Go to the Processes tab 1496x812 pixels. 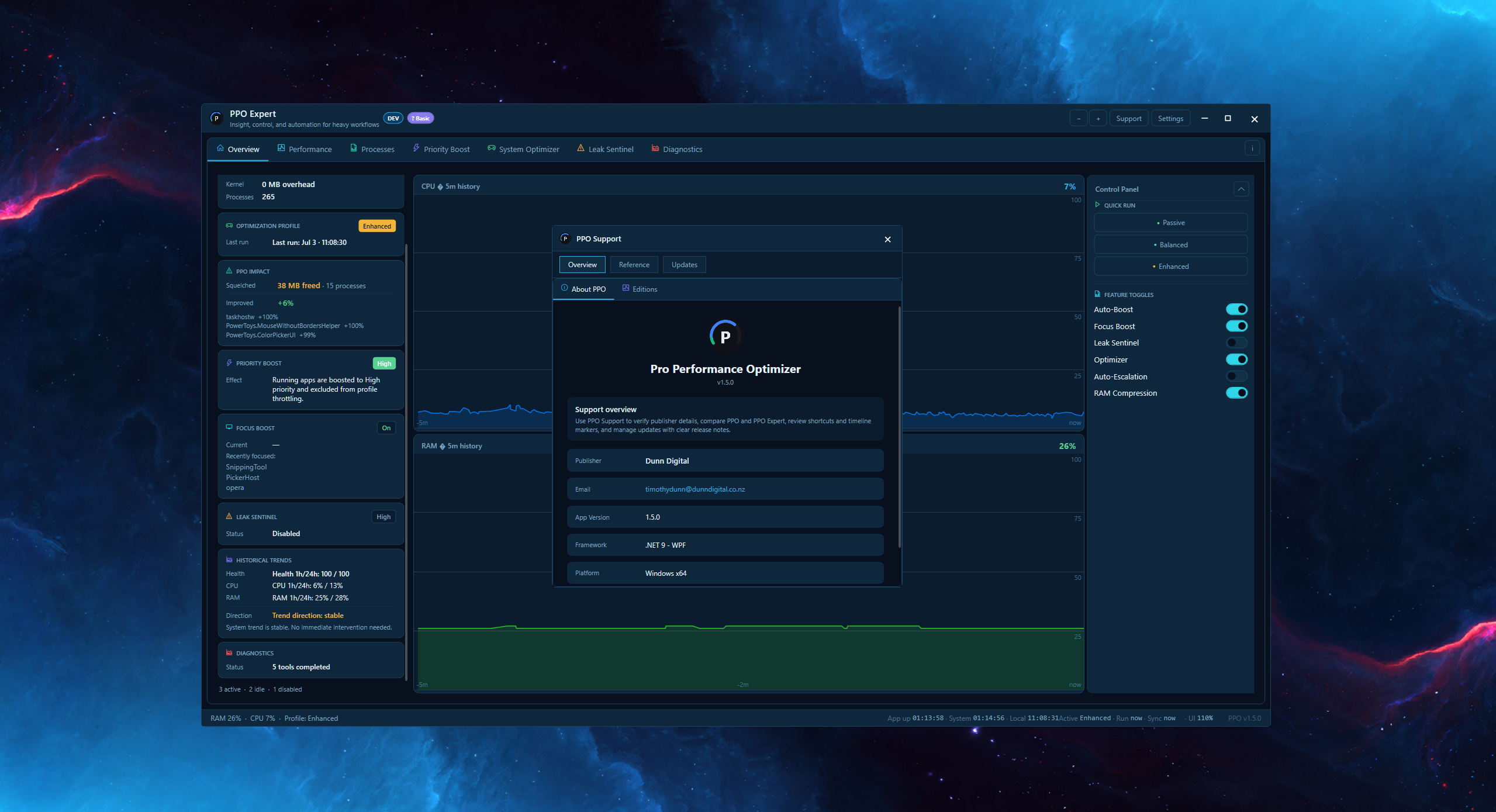pyautogui.click(x=372, y=149)
